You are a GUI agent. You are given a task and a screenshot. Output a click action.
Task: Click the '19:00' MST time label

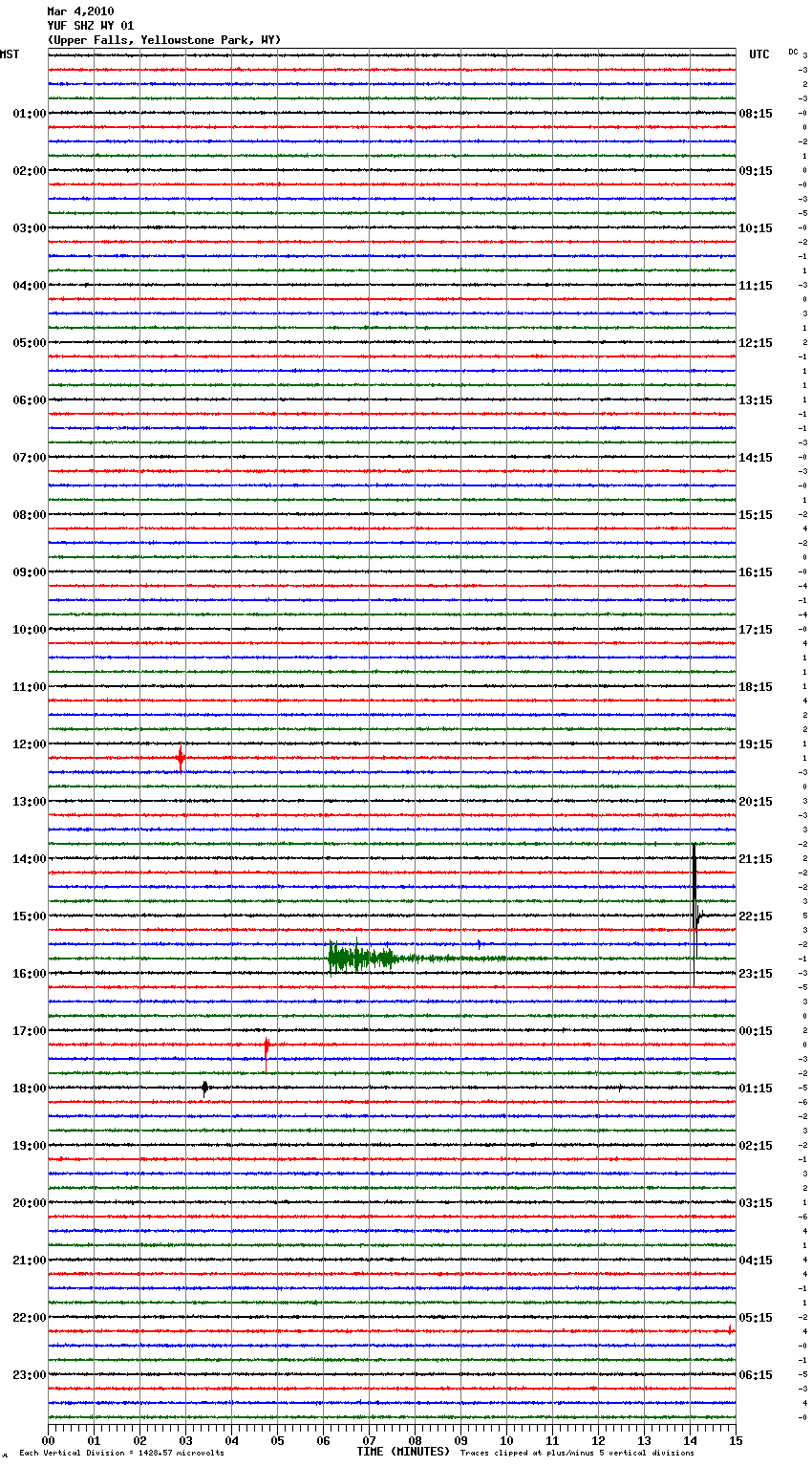click(x=30, y=1146)
